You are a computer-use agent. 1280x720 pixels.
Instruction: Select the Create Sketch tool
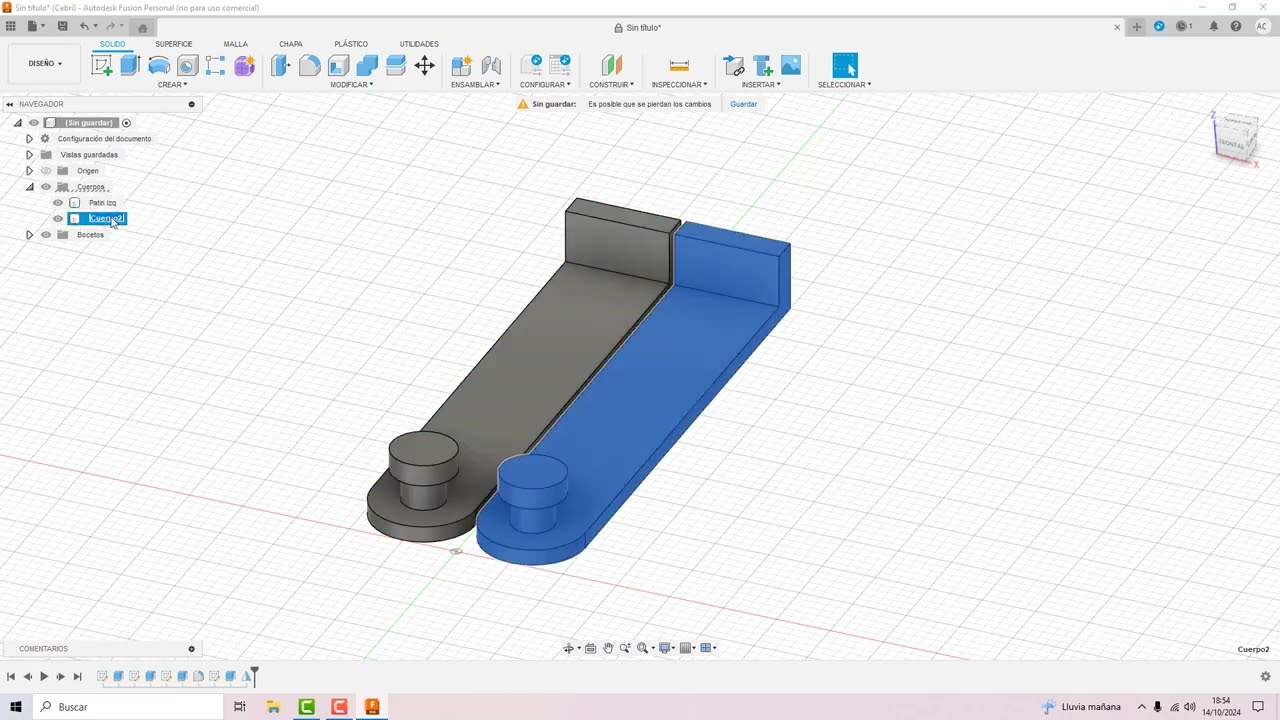pos(102,66)
